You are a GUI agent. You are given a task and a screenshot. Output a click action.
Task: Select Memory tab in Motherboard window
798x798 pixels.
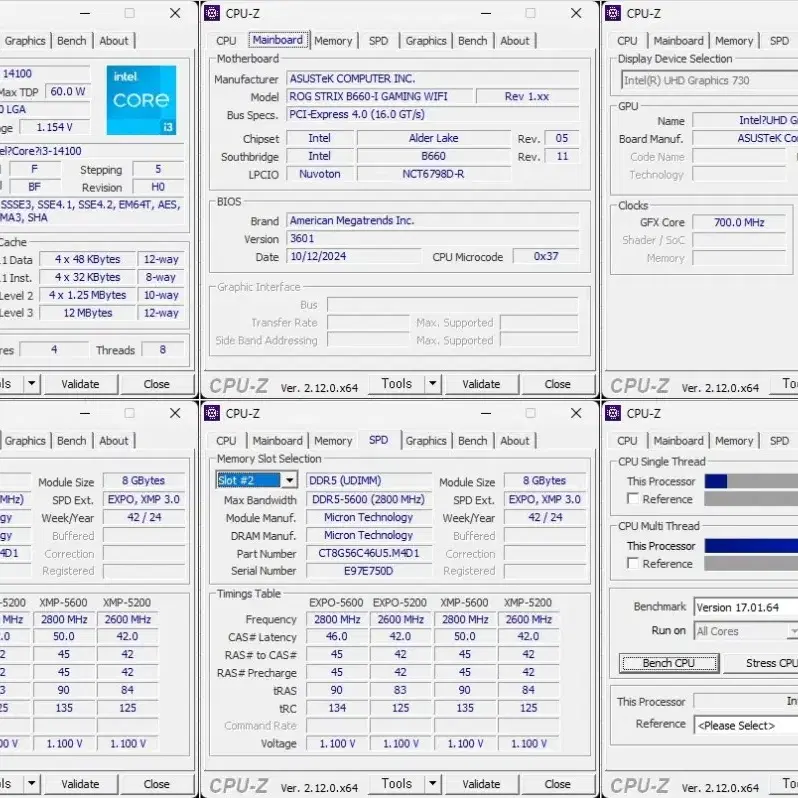tap(333, 41)
